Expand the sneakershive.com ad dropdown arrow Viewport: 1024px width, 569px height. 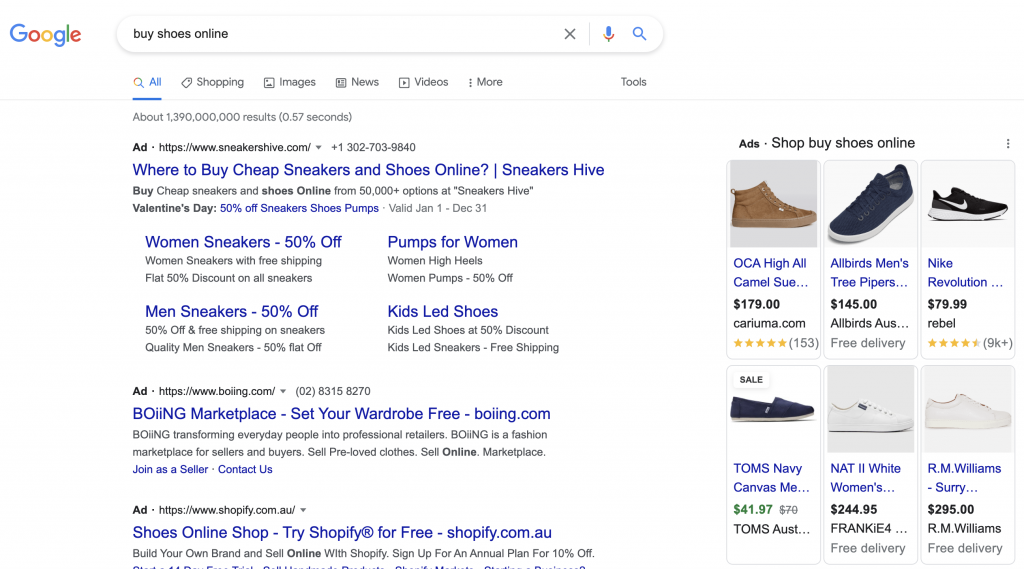click(x=319, y=148)
